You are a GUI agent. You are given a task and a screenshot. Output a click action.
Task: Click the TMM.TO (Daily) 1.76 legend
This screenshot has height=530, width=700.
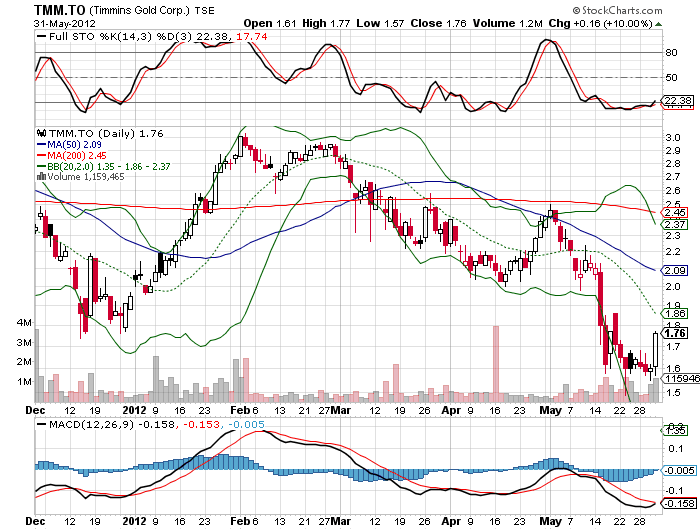coord(106,134)
